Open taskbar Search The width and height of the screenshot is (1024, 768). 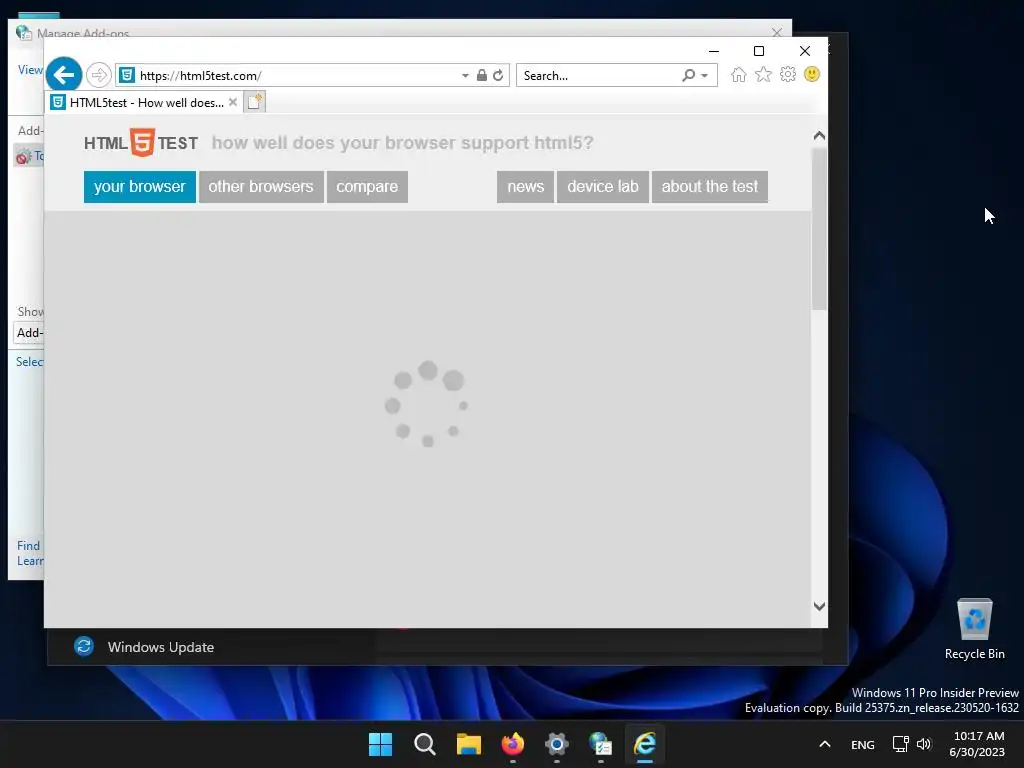(x=424, y=744)
